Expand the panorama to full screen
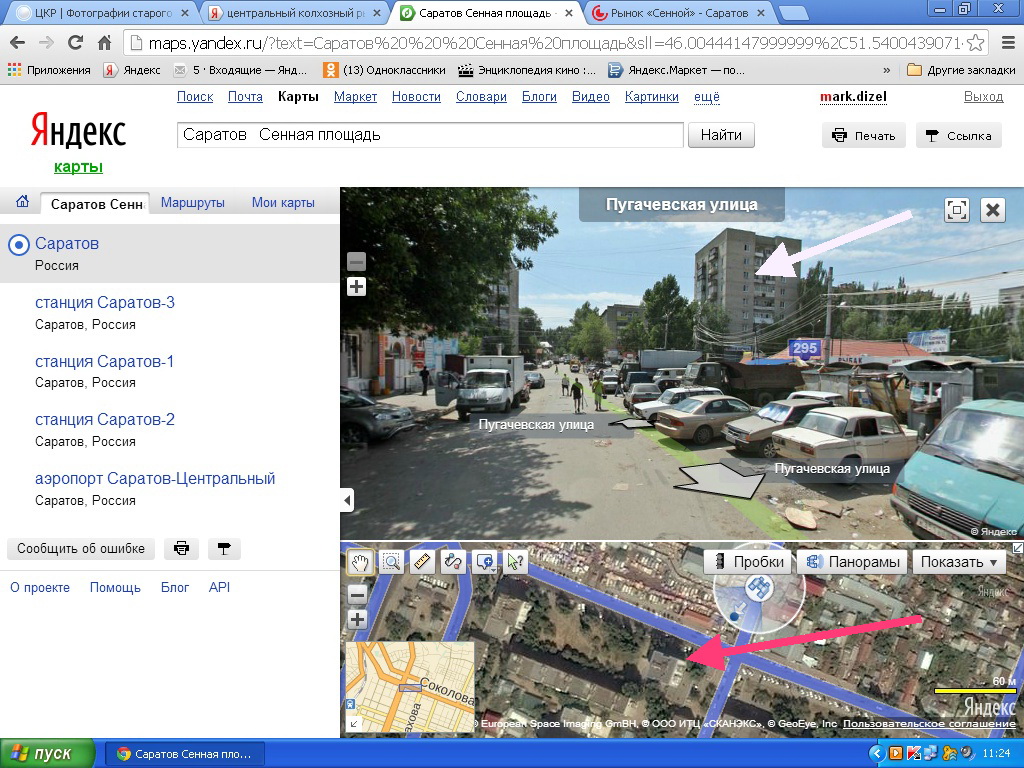This screenshot has height=768, width=1024. [957, 210]
